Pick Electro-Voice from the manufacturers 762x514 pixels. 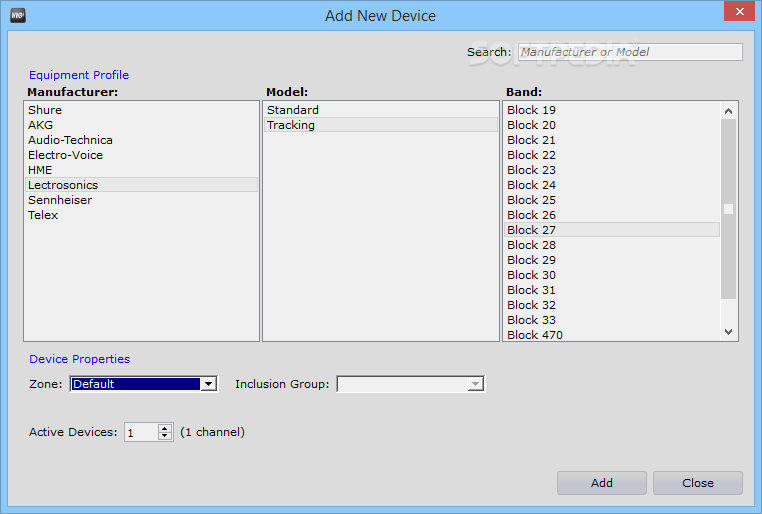coord(141,155)
